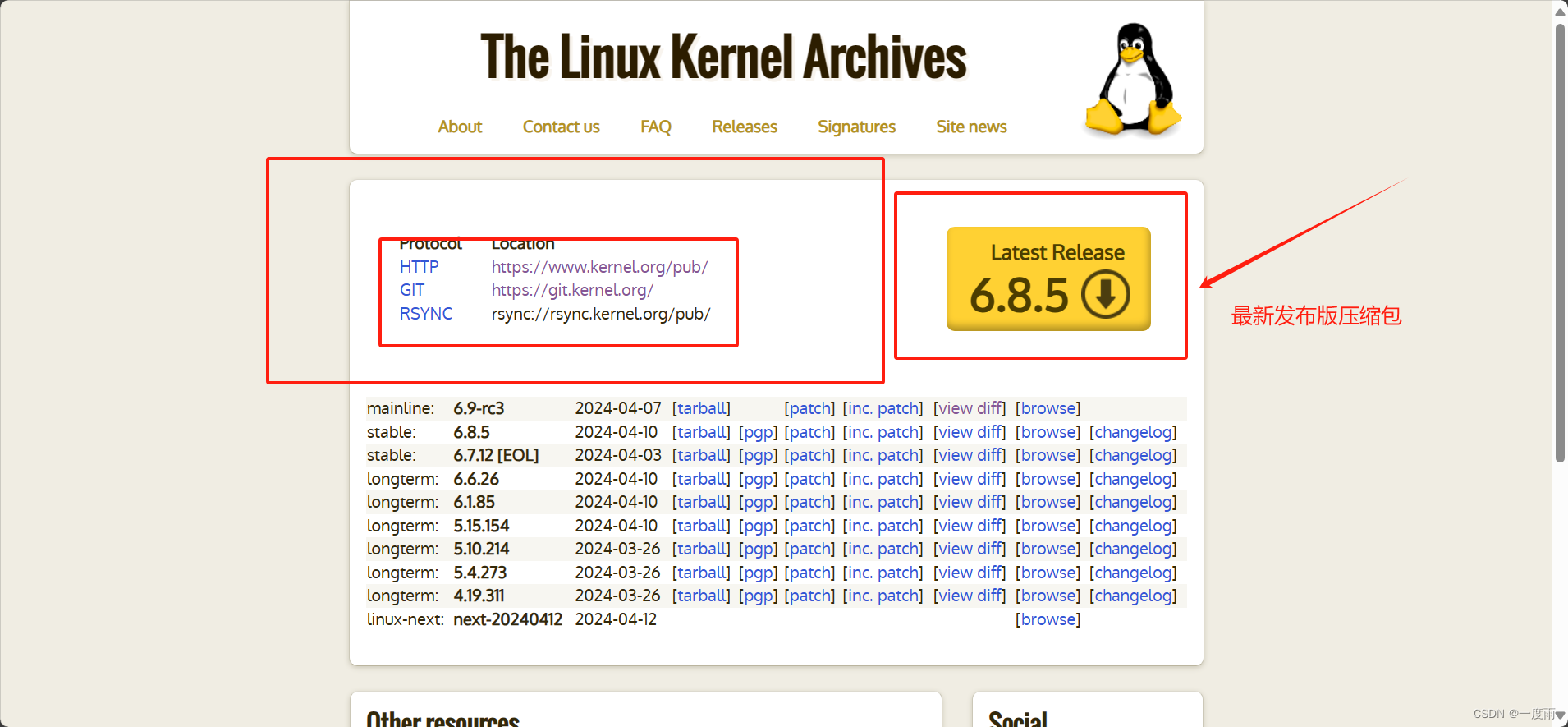Image resolution: width=1568 pixels, height=727 pixels.
Task: Select the 6.9-rc3 version text
Action: coord(479,408)
